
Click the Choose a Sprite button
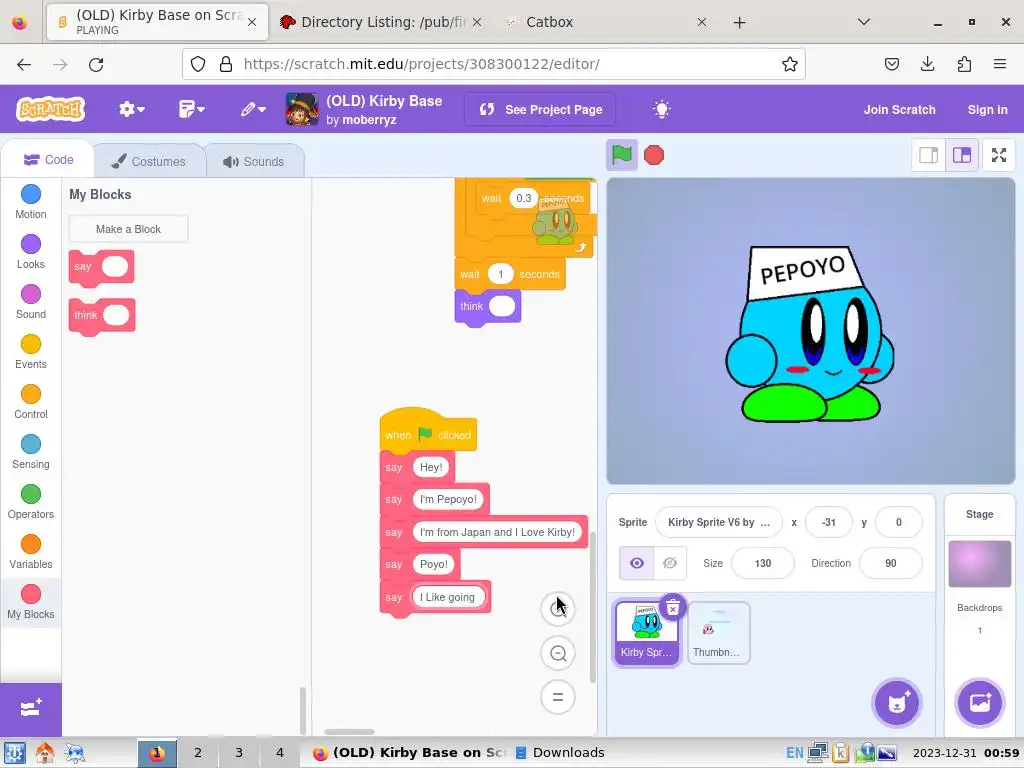[x=897, y=703]
